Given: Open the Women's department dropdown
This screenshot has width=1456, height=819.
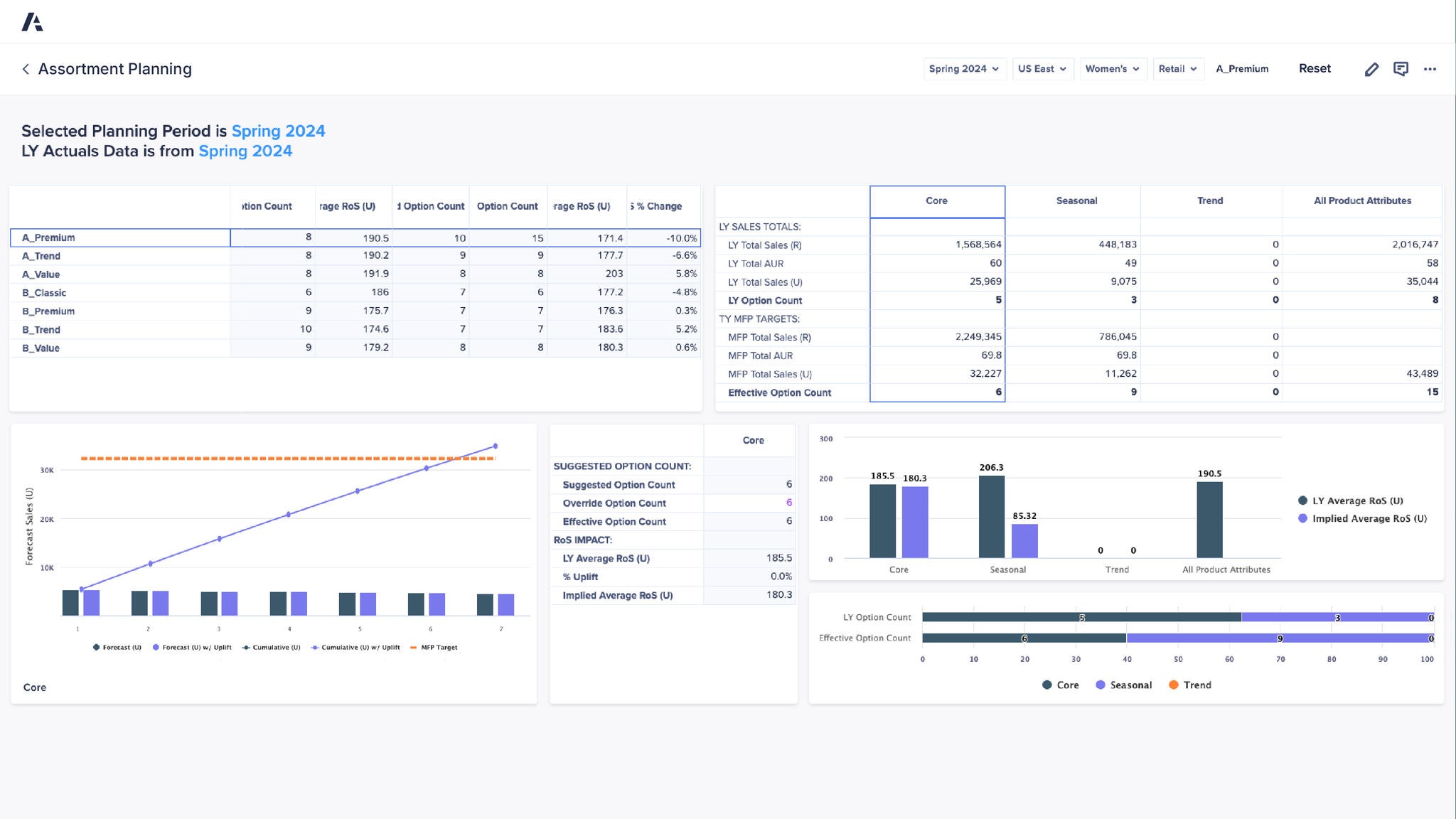Looking at the screenshot, I should pos(1113,68).
